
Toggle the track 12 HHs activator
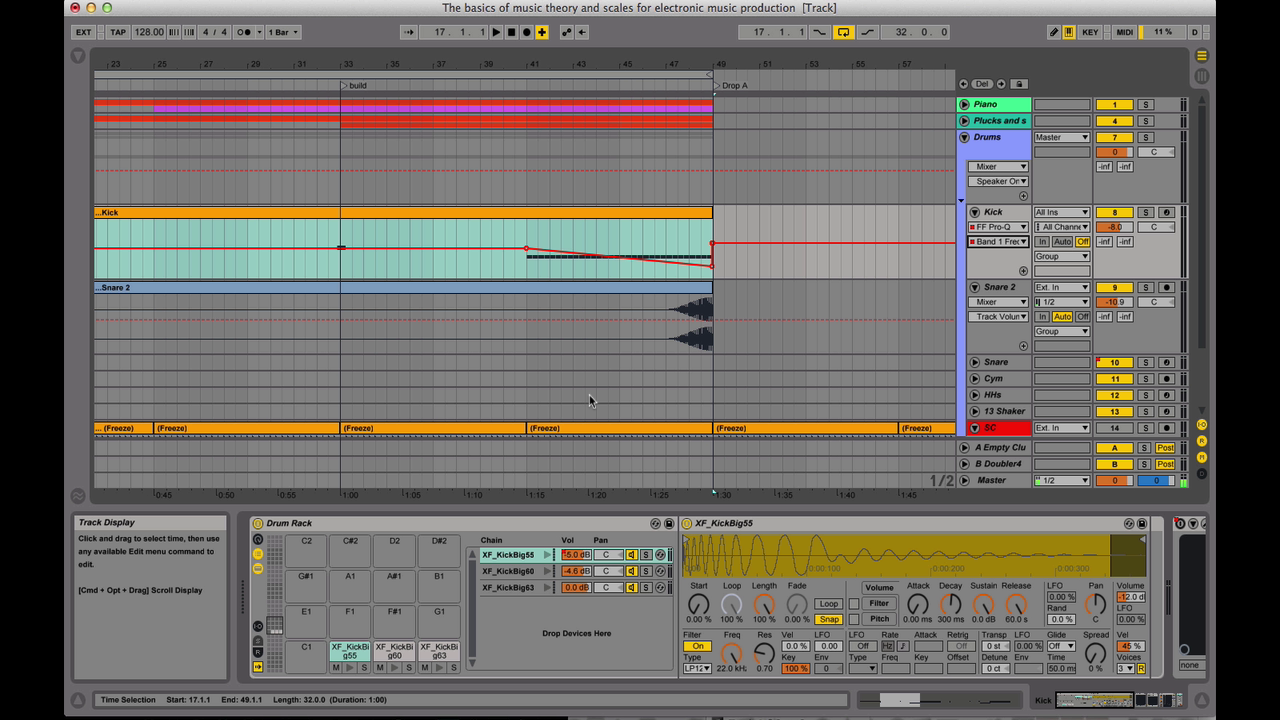pos(1115,395)
